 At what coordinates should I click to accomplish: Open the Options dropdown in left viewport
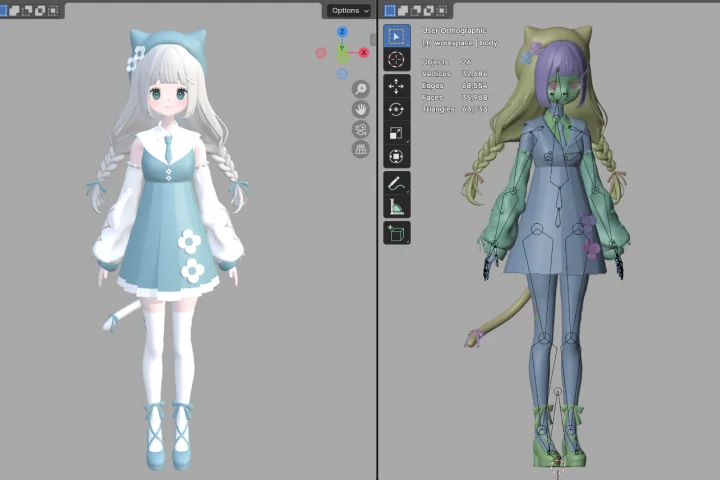[348, 10]
